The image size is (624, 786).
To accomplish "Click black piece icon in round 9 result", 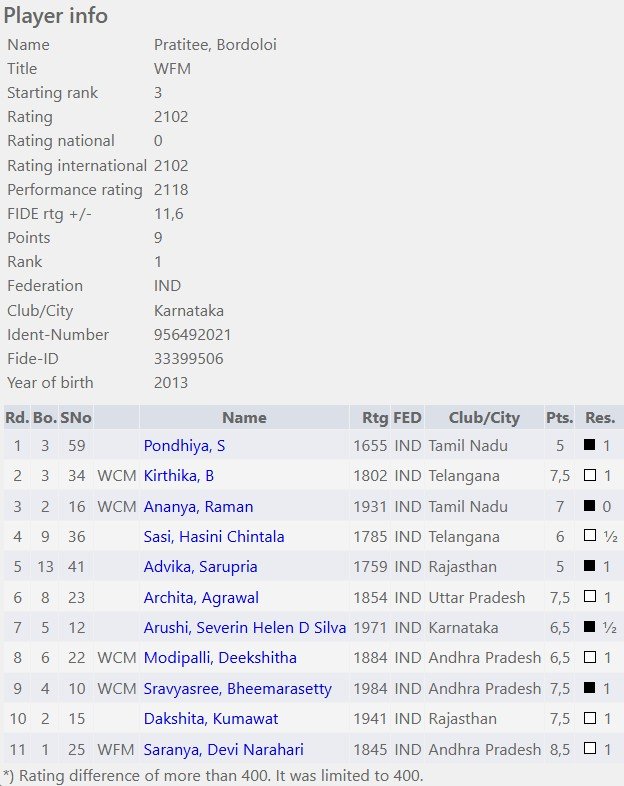I will [x=590, y=687].
